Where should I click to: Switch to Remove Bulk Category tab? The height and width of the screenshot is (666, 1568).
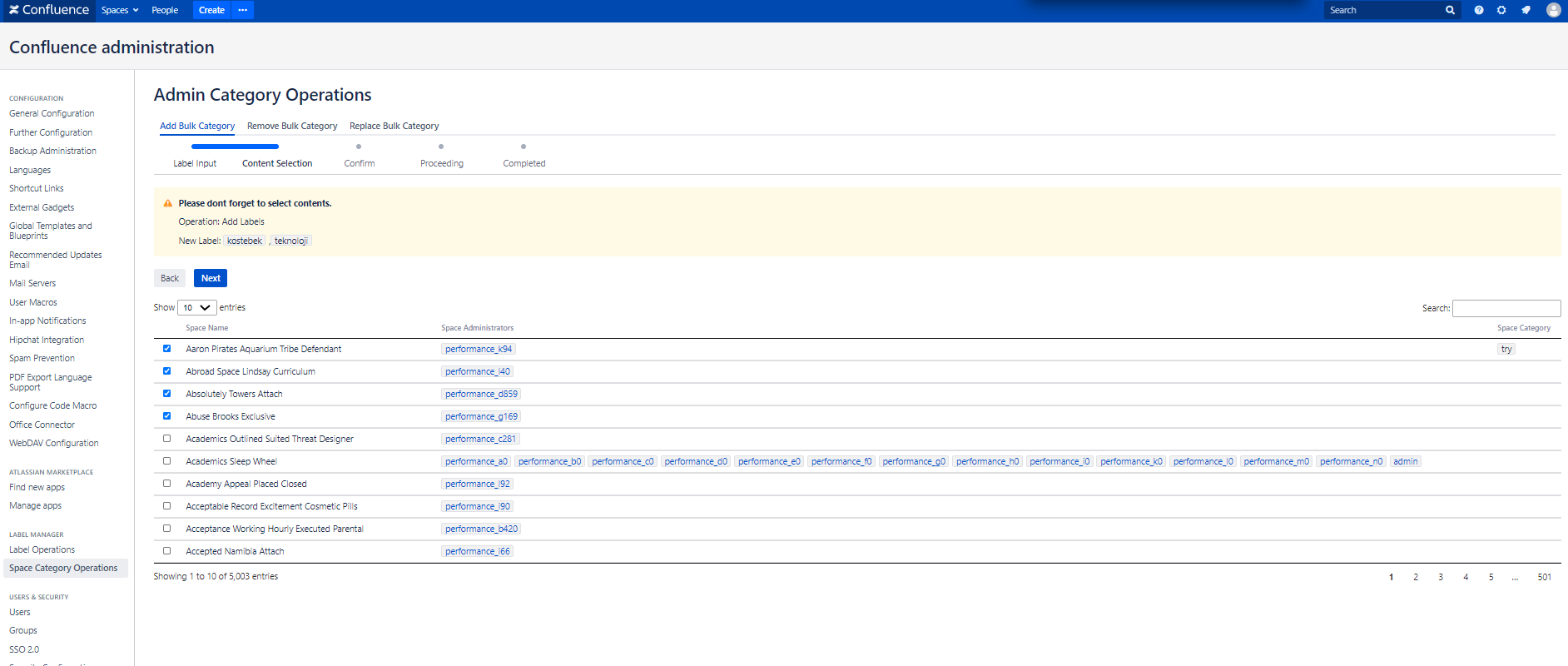pyautogui.click(x=292, y=127)
